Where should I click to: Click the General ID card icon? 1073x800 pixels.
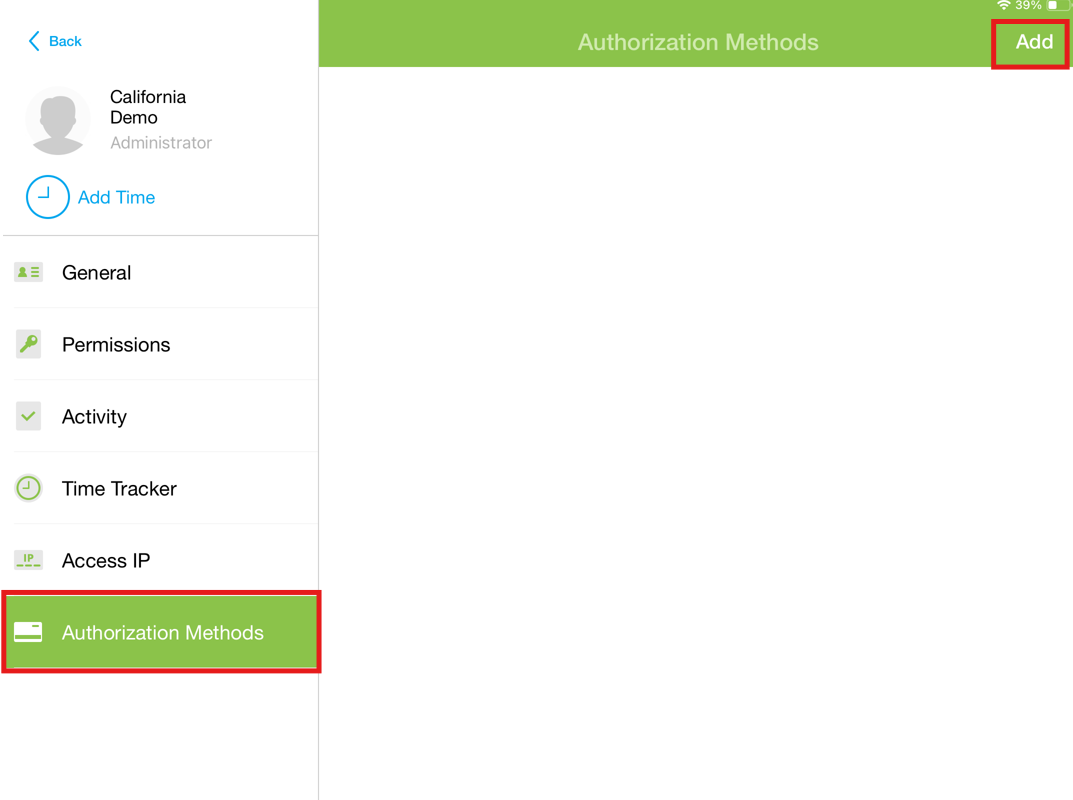(28, 272)
